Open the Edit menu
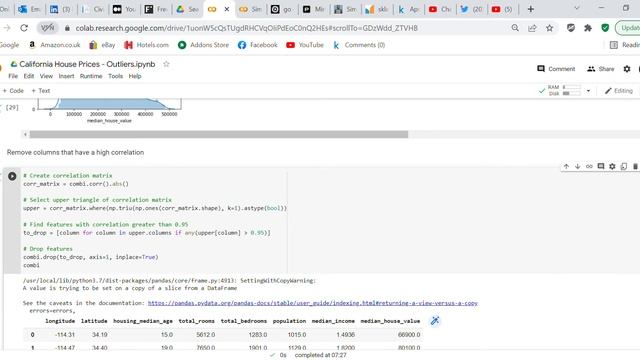The height and width of the screenshot is (360, 640). point(29,76)
